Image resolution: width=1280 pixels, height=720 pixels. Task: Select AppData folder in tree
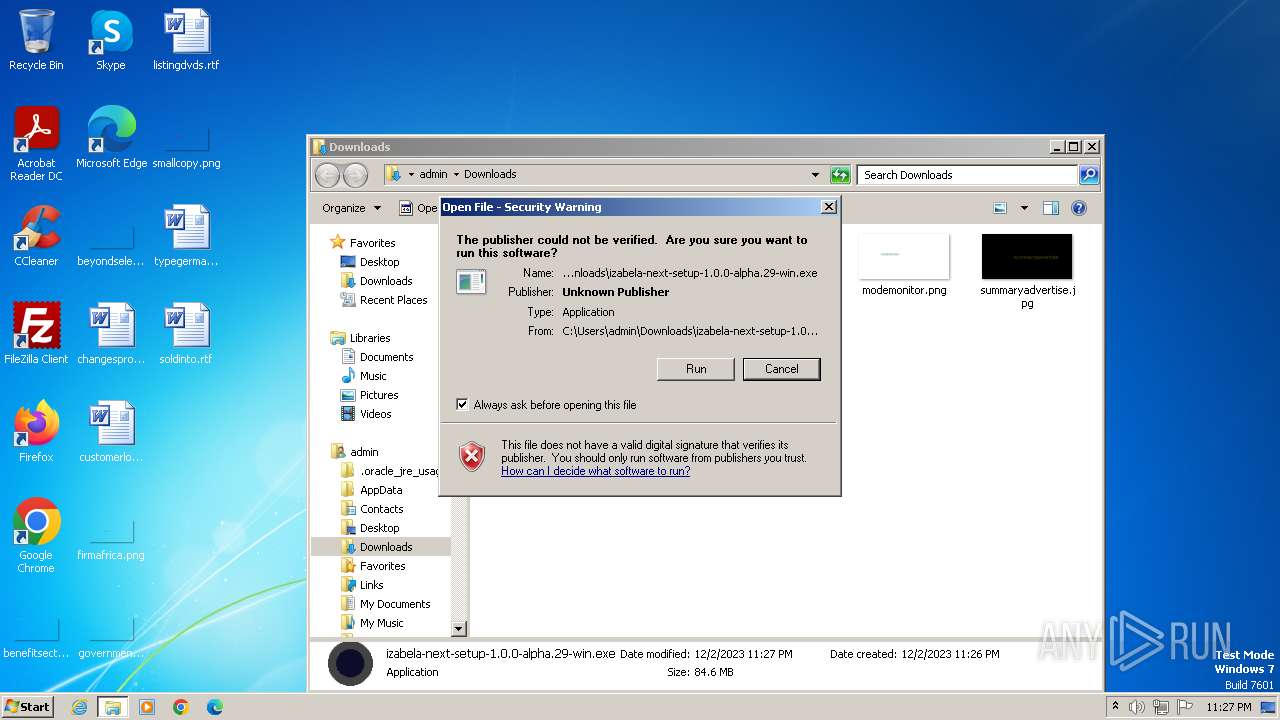pos(381,490)
